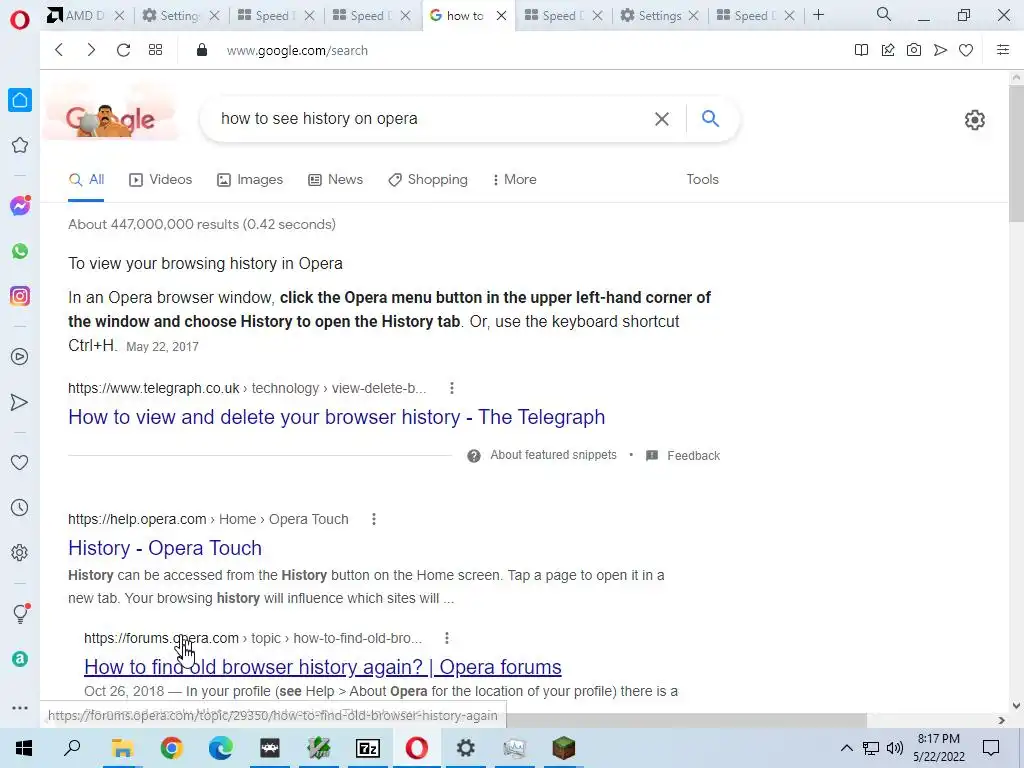Click the address bar URL
The width and height of the screenshot is (1024, 768).
(x=297, y=50)
